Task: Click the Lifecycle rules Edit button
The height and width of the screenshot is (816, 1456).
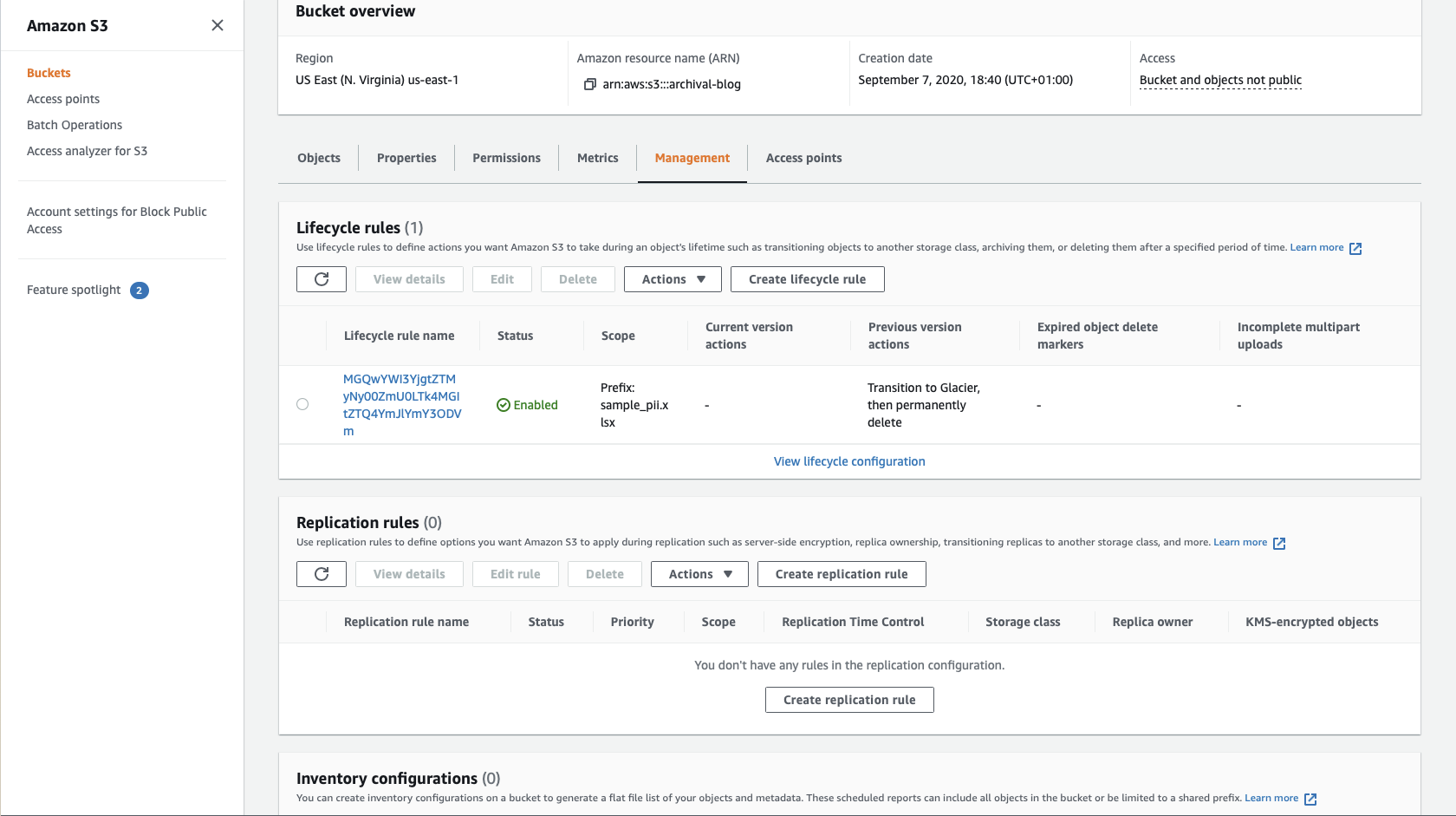Action: click(x=502, y=279)
